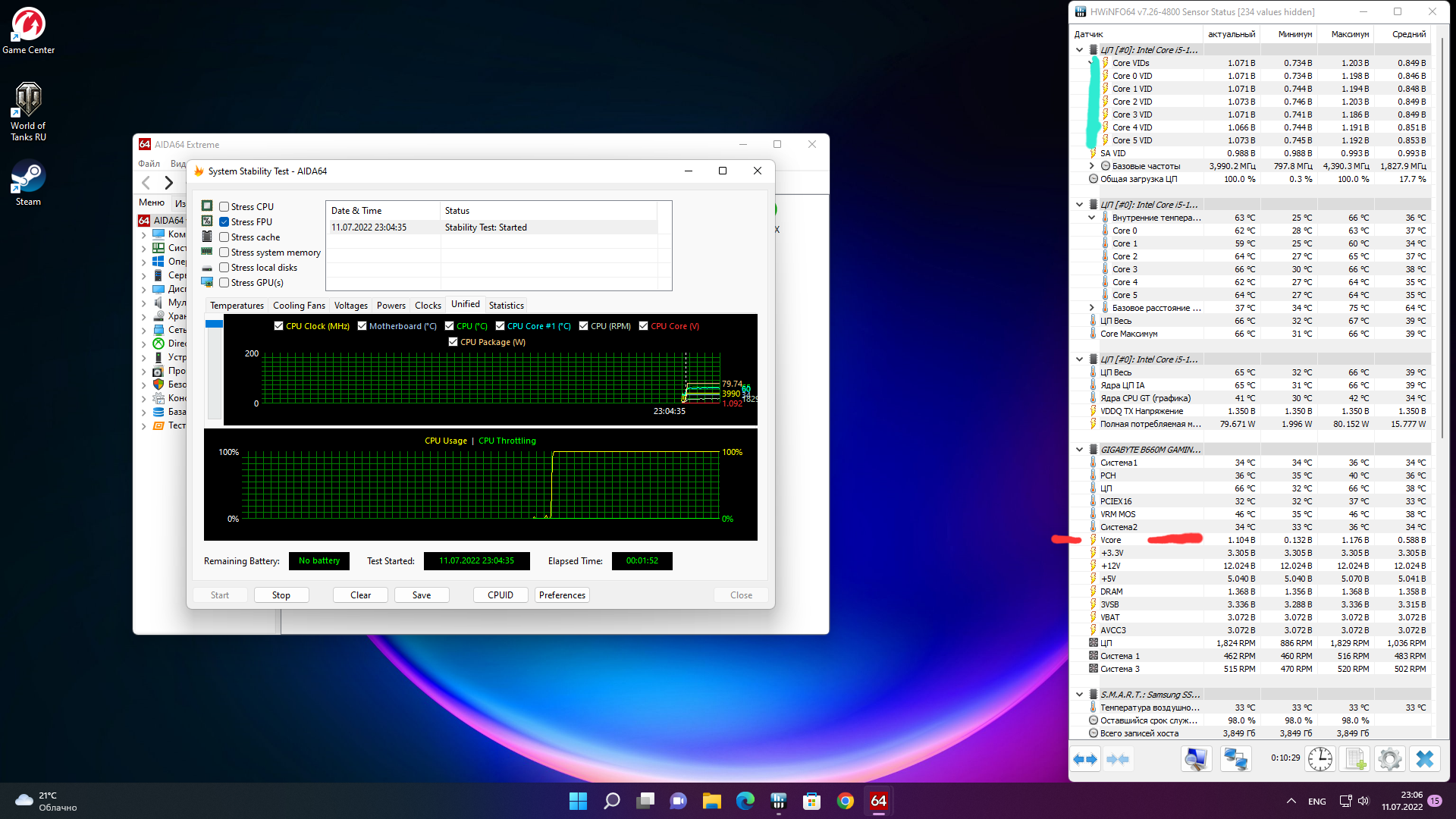Open the Temperatures tab
The height and width of the screenshot is (819, 1456).
pos(237,306)
